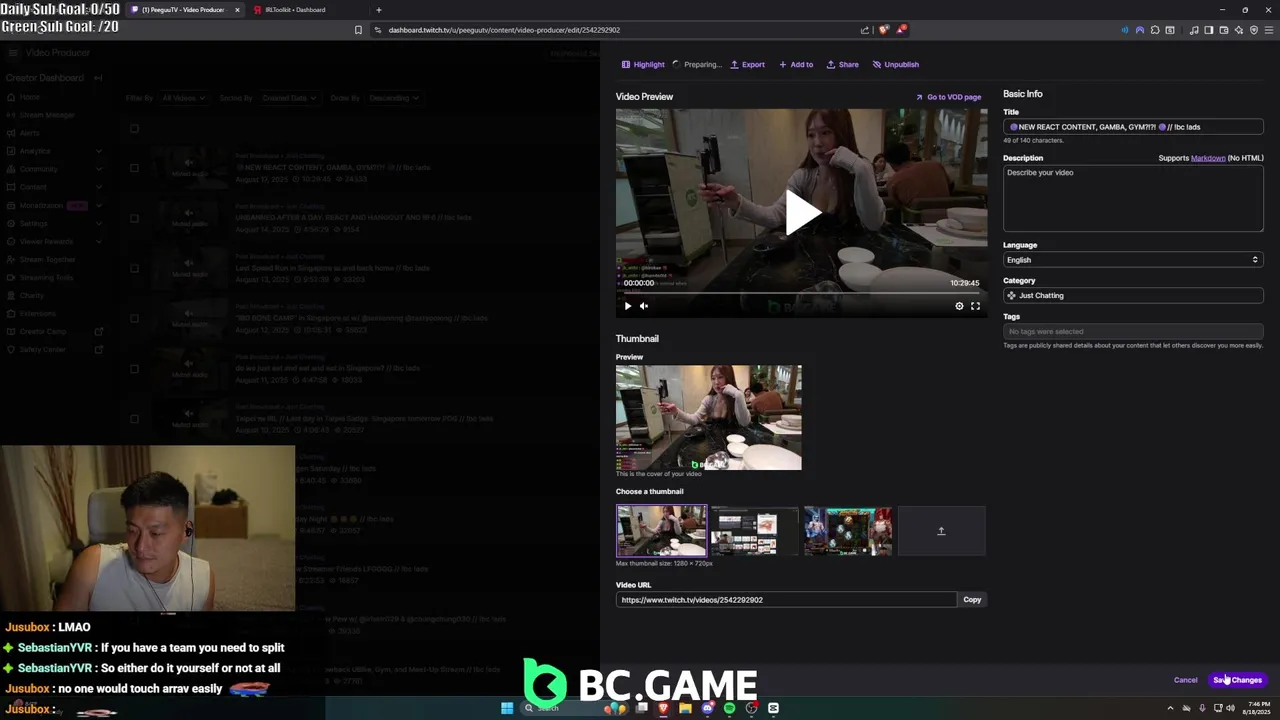The width and height of the screenshot is (1280, 720).
Task: Click the Video URL text field
Action: click(x=786, y=600)
